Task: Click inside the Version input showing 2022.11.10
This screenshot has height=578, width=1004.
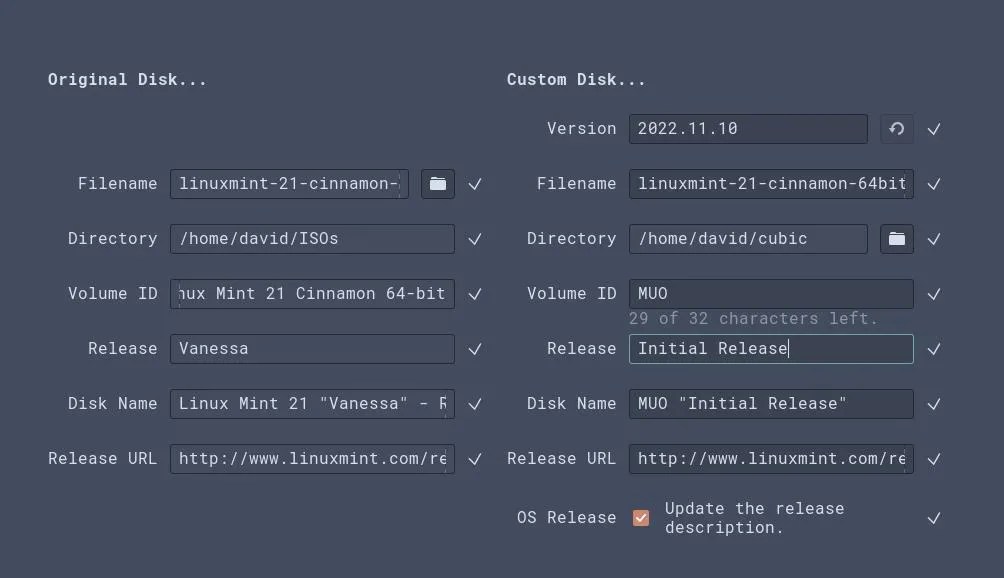Action: (747, 128)
